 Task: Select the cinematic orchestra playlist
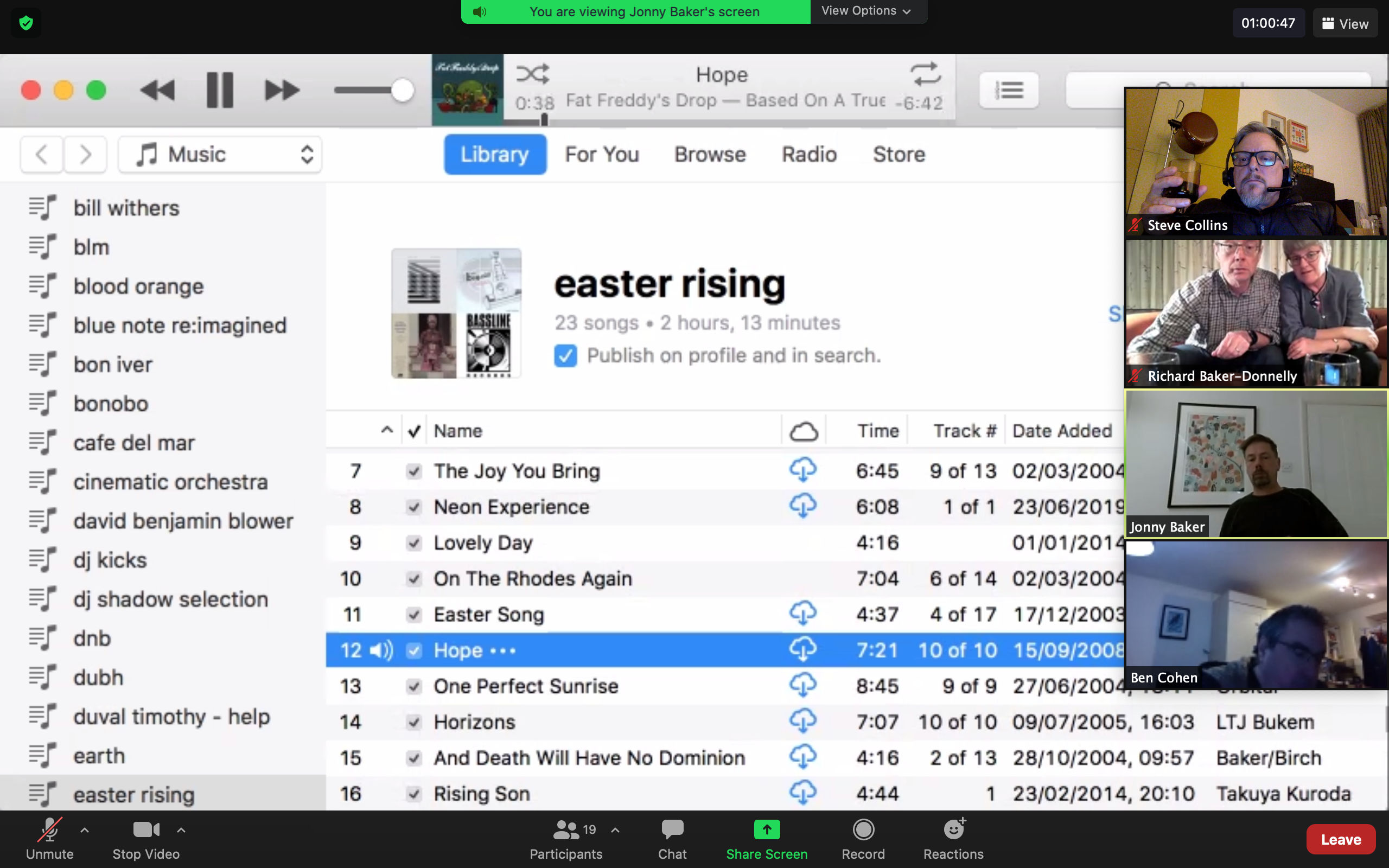(x=163, y=482)
